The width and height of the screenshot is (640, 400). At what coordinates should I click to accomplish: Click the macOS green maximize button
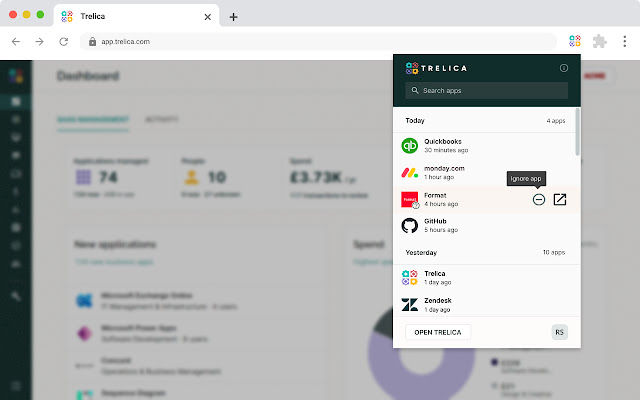point(40,15)
